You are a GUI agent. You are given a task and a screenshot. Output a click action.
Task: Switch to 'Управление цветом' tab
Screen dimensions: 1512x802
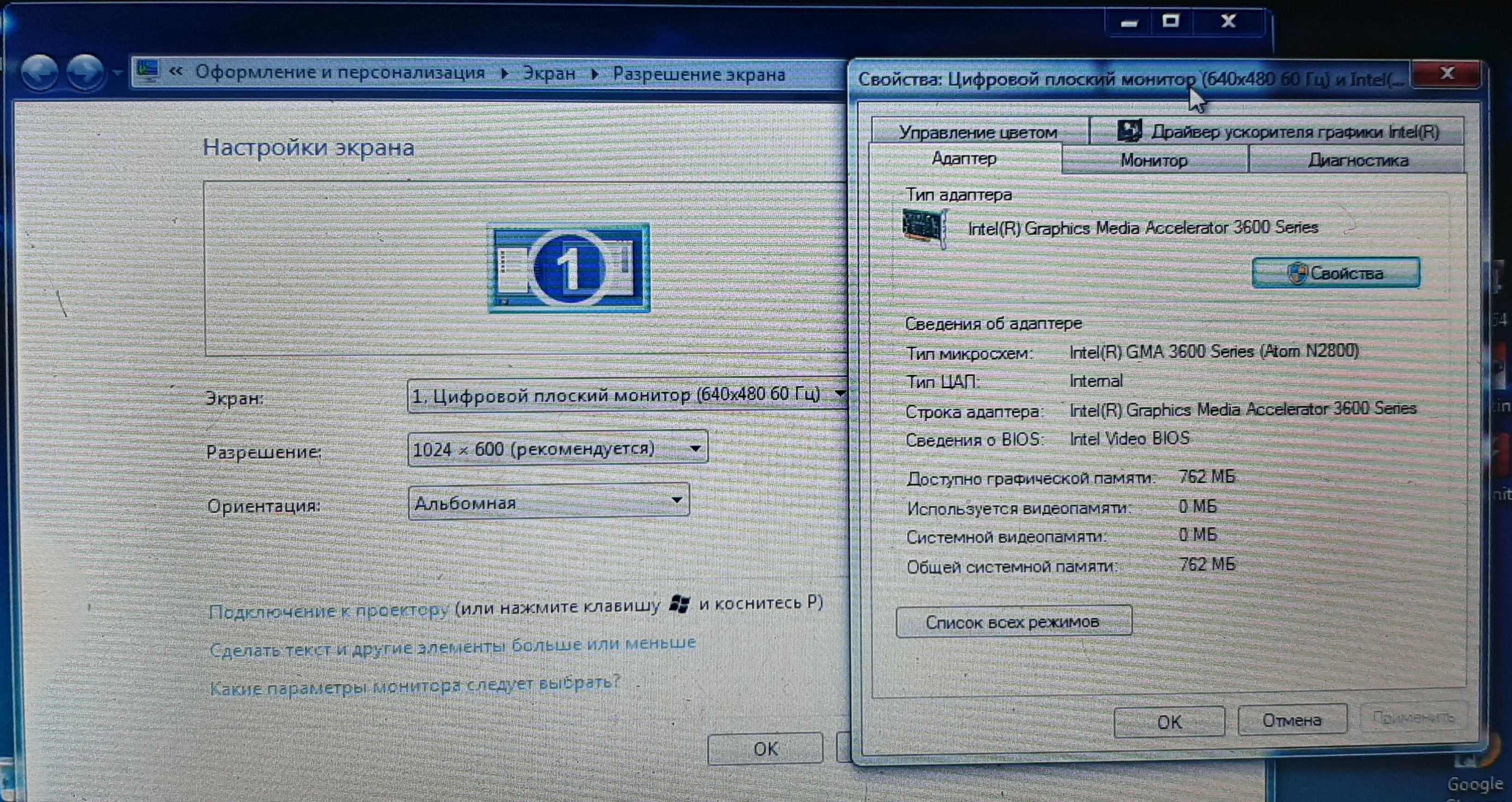click(979, 132)
